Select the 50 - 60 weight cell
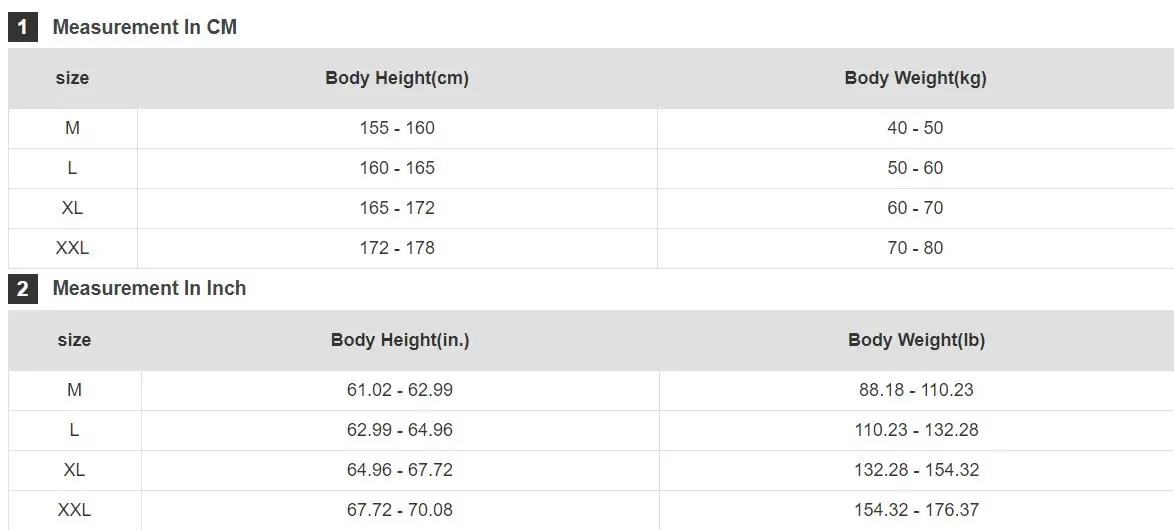Screen dimensions: 1174x530 tap(915, 168)
